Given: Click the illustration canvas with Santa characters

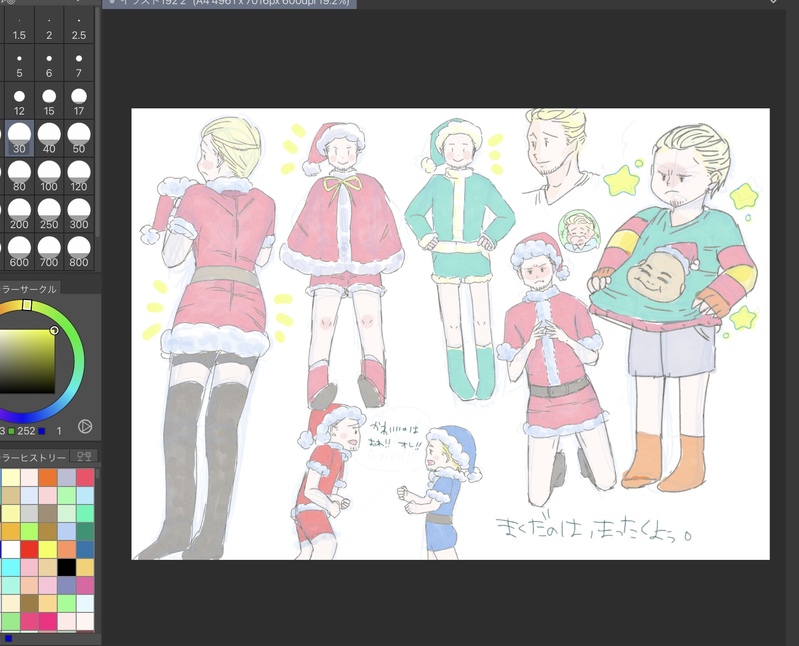Looking at the screenshot, I should tap(450, 334).
